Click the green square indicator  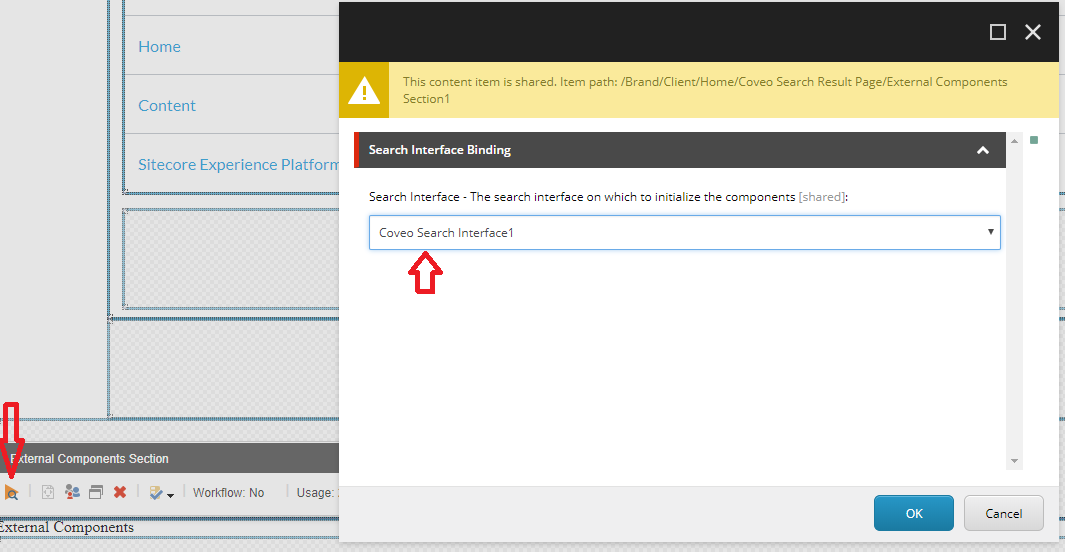click(x=1034, y=140)
